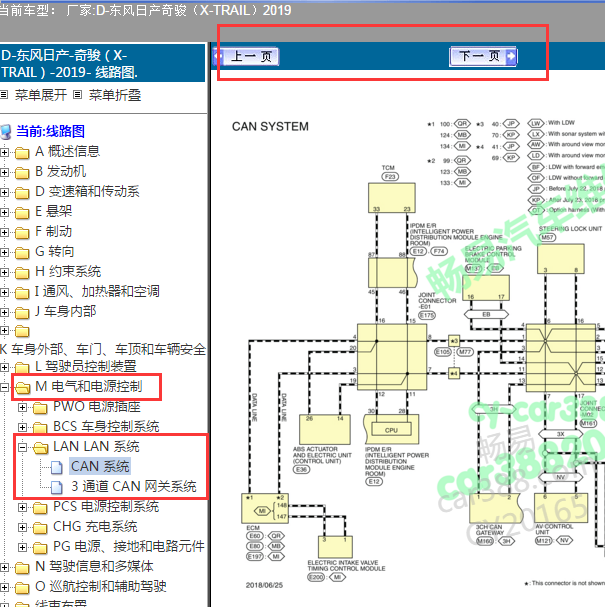Select the PCS 电源控制系统 label
605x607 pixels.
(x=106, y=506)
